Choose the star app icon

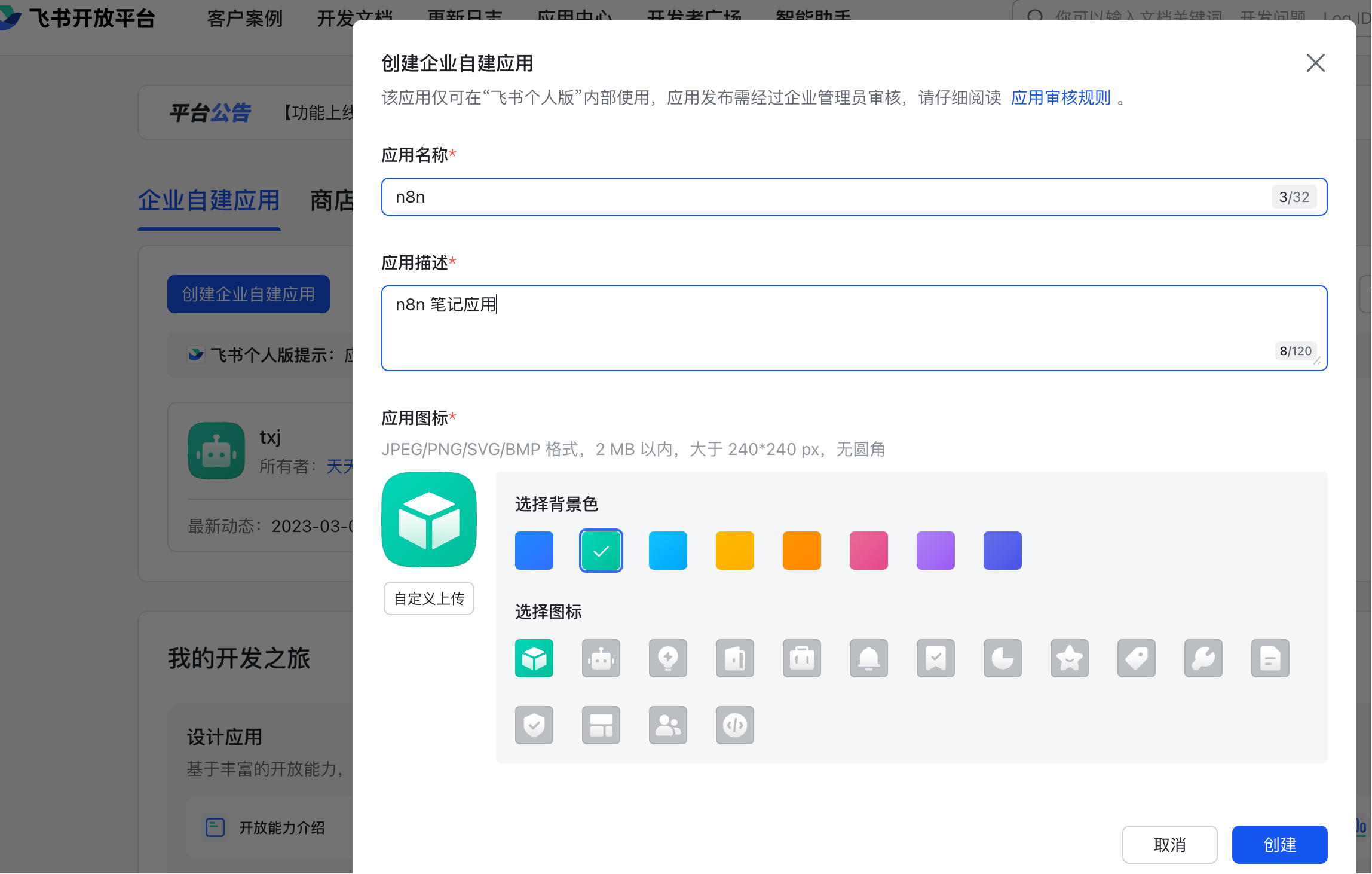click(1069, 658)
